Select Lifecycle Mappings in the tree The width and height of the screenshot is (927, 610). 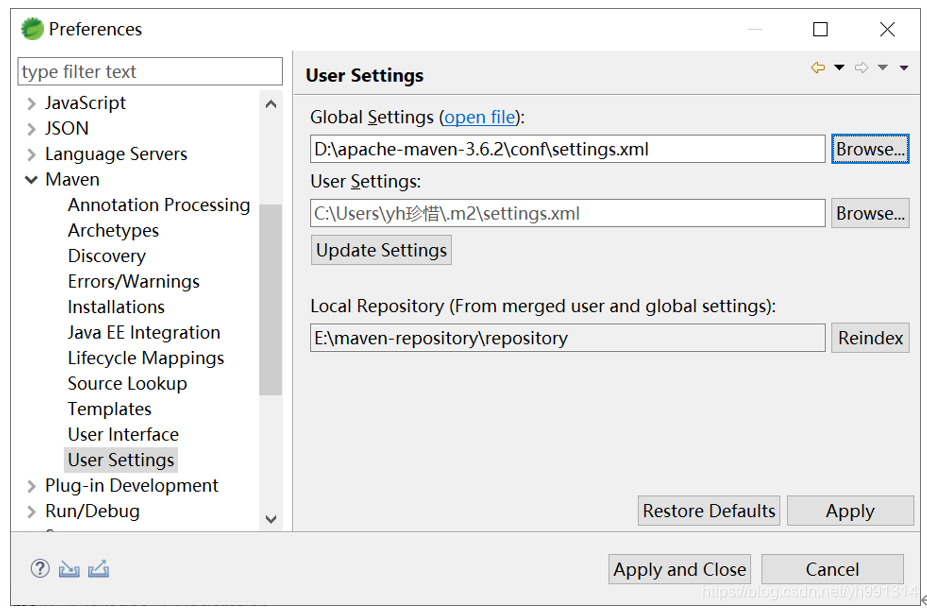(146, 358)
